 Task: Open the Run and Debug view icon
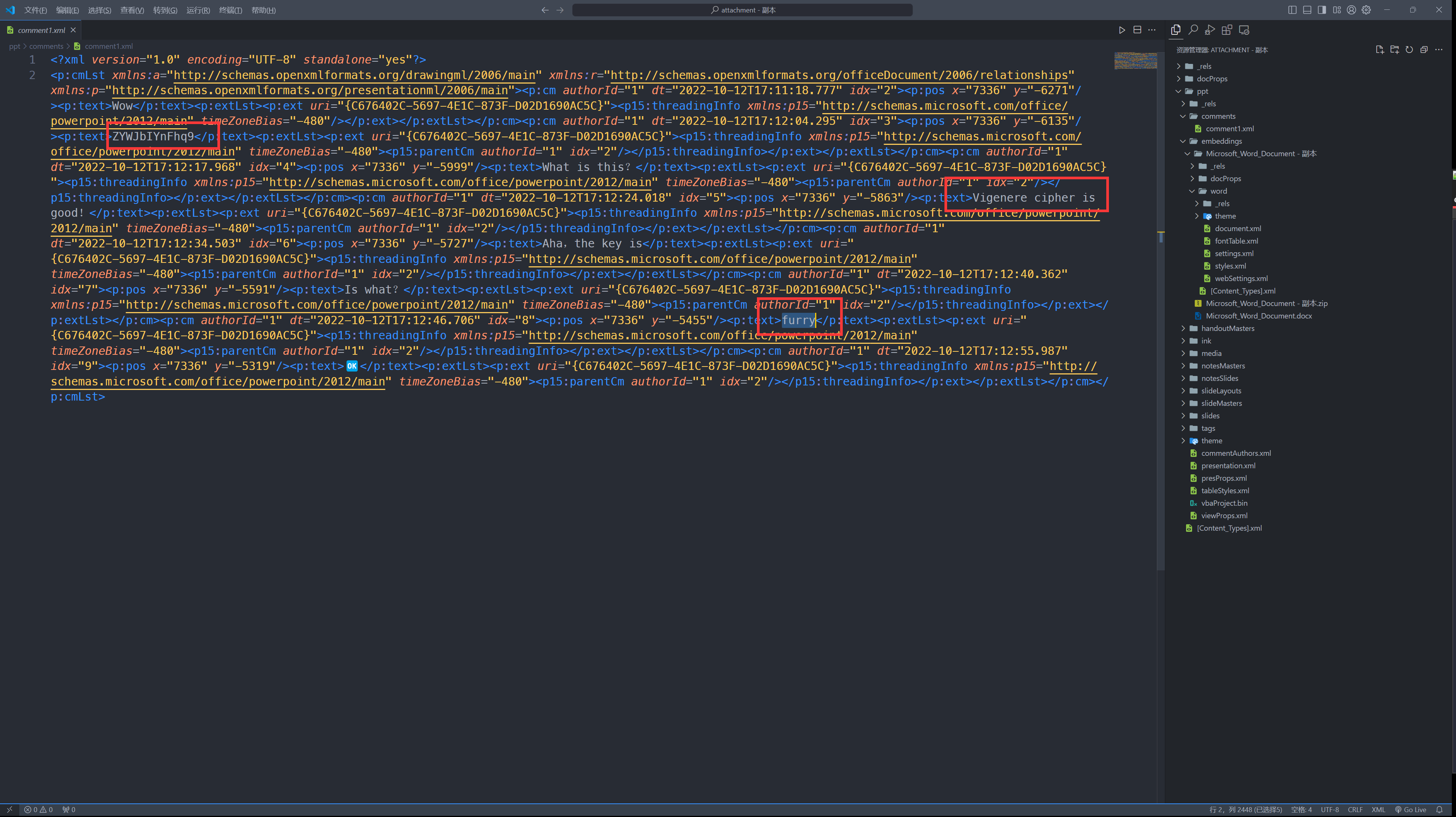click(1209, 30)
